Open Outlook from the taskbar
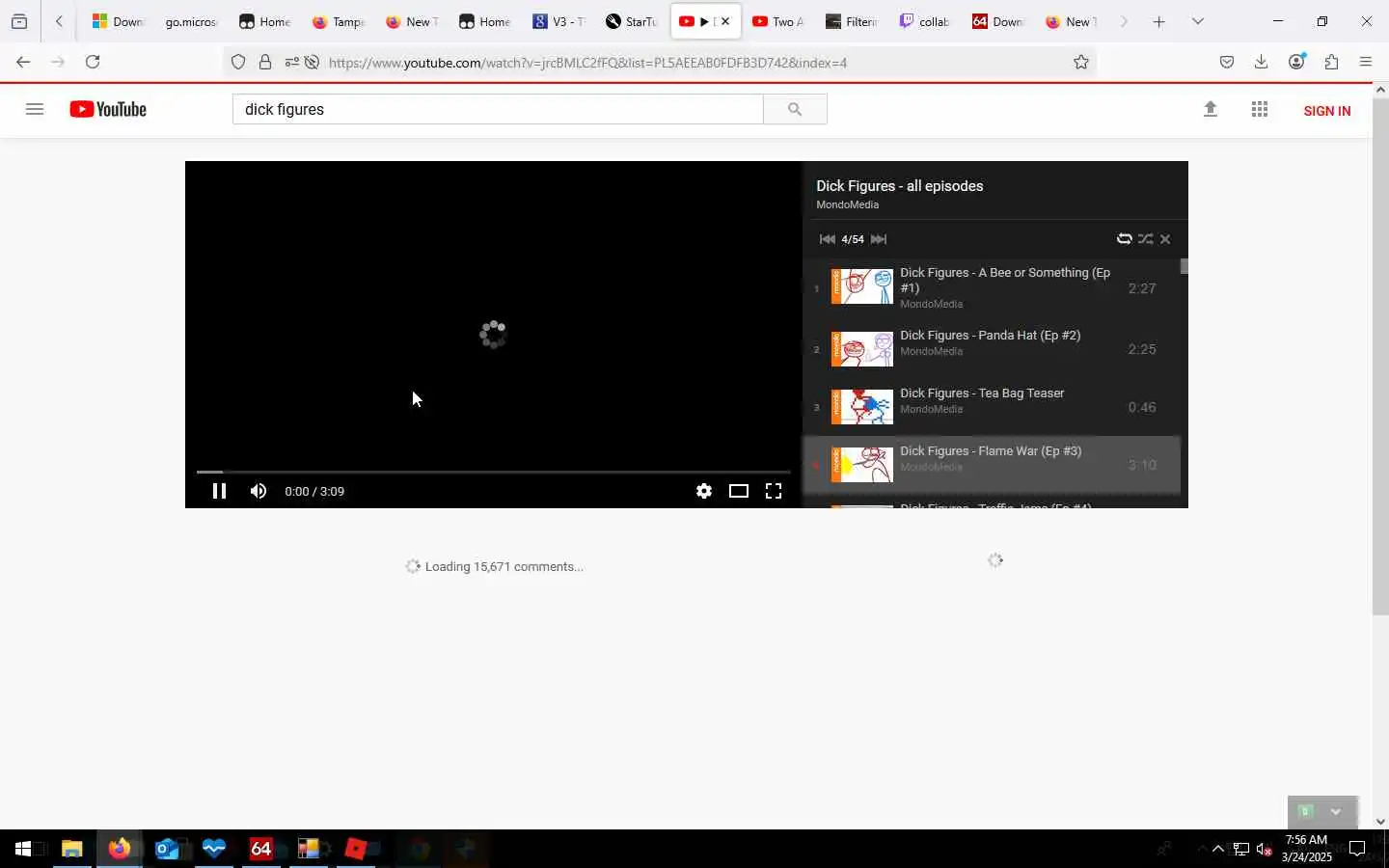This screenshot has height=868, width=1389. click(167, 849)
